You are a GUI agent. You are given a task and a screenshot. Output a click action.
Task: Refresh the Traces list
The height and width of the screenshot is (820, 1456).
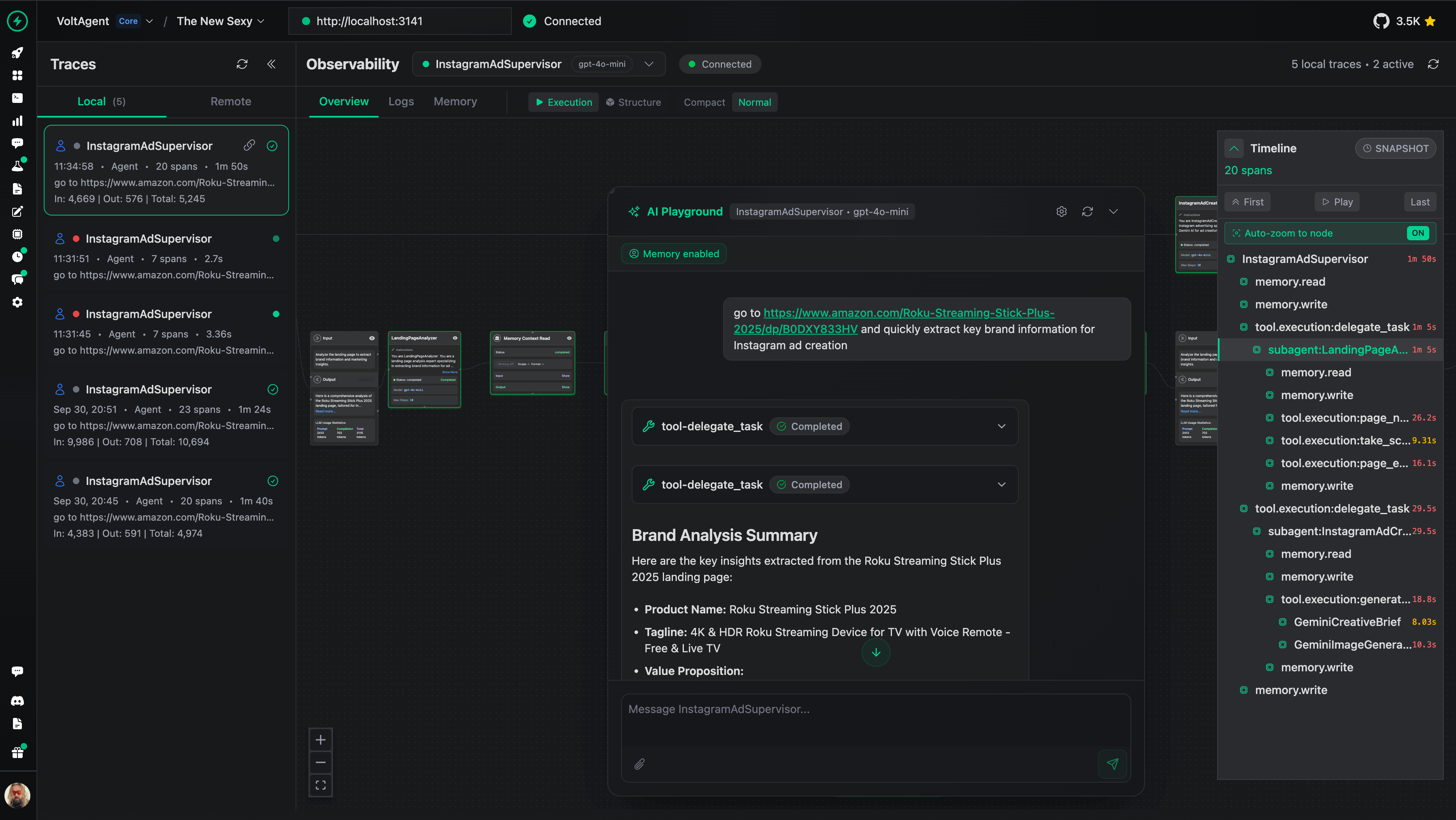(x=242, y=64)
